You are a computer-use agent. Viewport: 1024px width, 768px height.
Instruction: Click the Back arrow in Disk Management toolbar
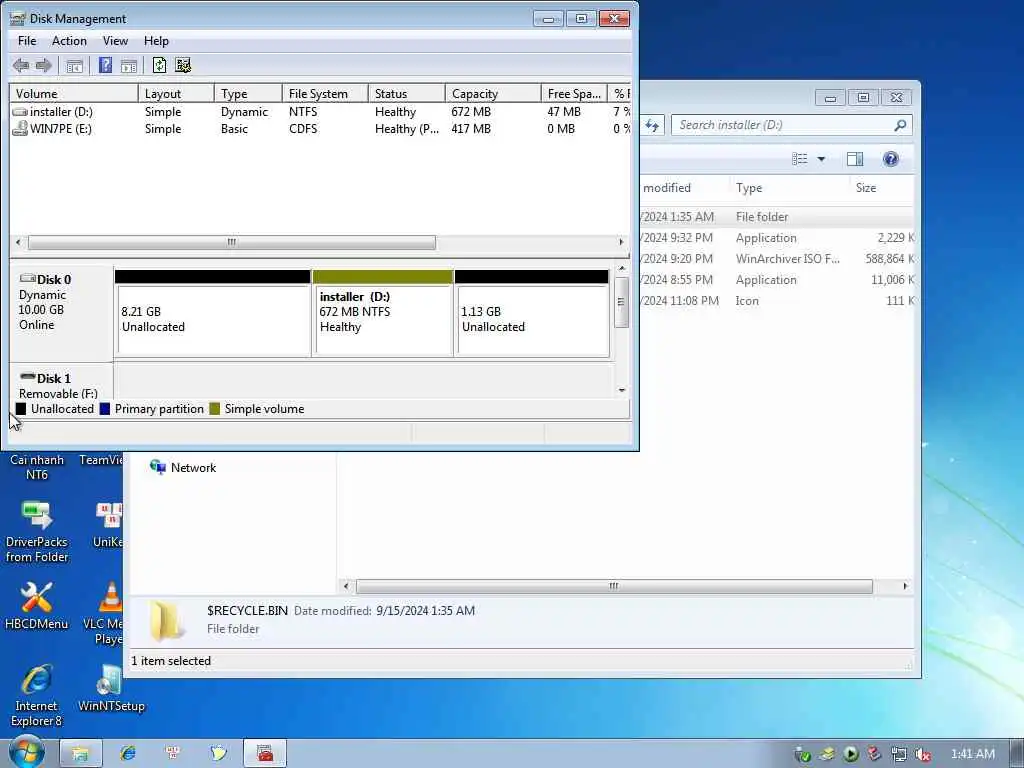21,65
